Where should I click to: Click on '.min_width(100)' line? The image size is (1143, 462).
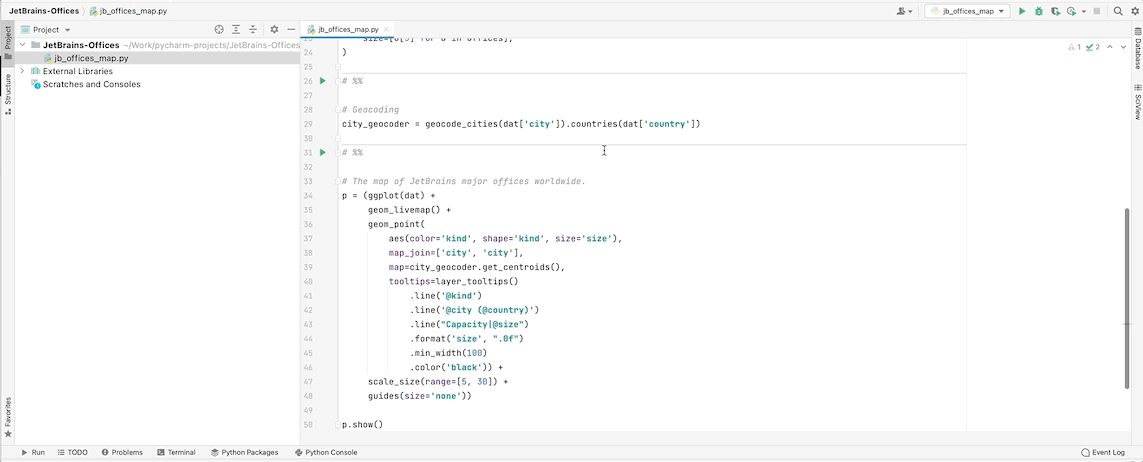pyautogui.click(x=447, y=353)
